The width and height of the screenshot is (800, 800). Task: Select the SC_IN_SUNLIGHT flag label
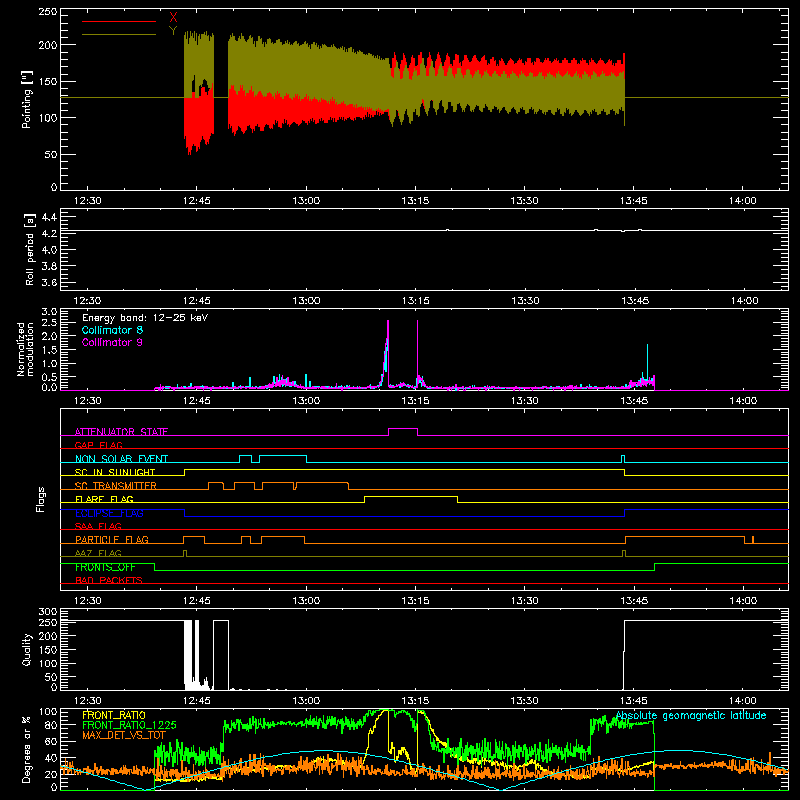115,472
